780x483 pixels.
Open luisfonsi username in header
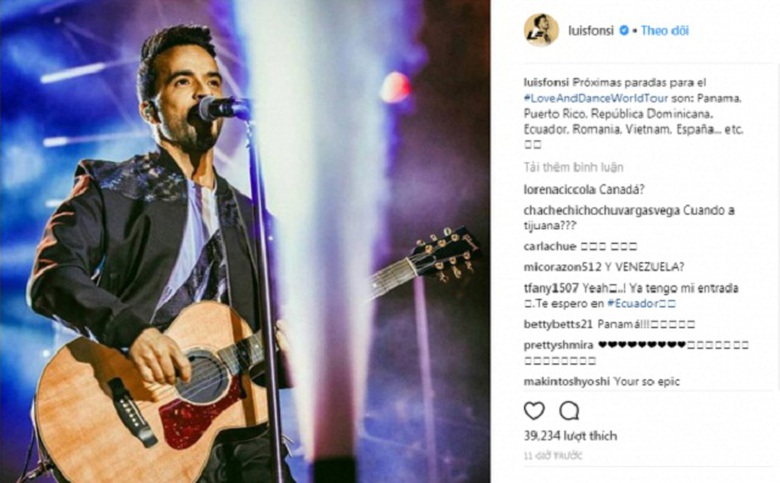coord(590,31)
